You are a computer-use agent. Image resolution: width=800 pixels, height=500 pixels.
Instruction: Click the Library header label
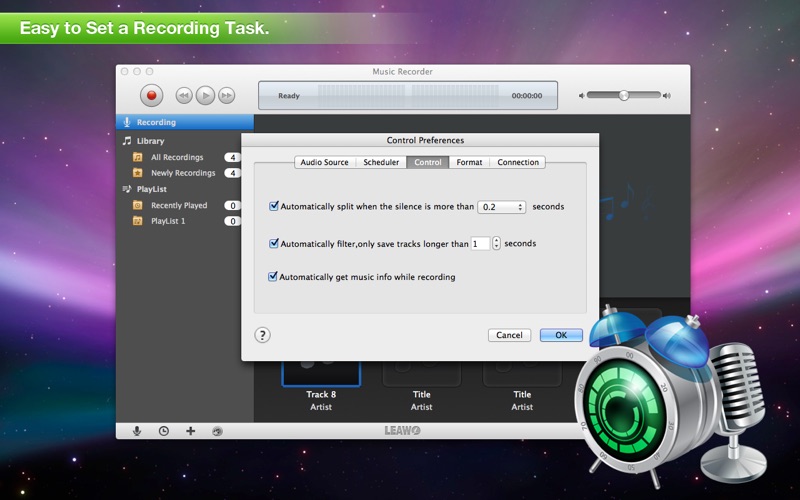(151, 141)
